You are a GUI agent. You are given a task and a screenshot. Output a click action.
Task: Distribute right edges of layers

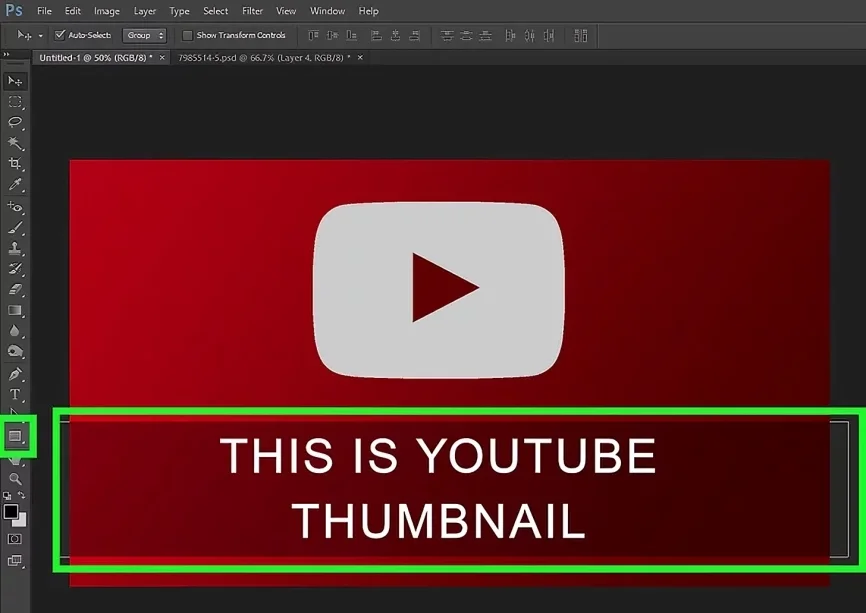549,36
